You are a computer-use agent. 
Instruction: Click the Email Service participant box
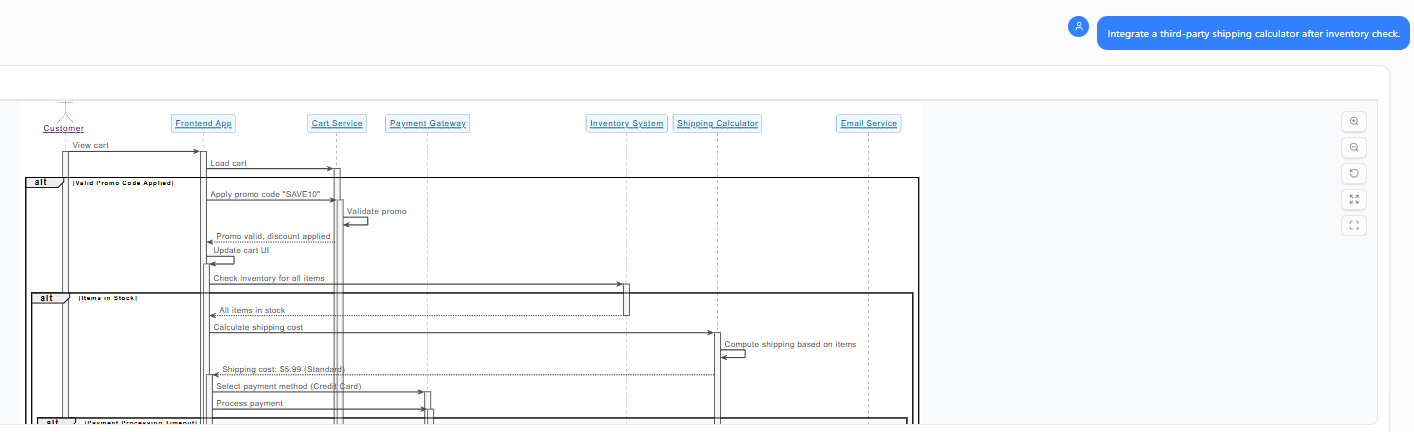click(868, 124)
